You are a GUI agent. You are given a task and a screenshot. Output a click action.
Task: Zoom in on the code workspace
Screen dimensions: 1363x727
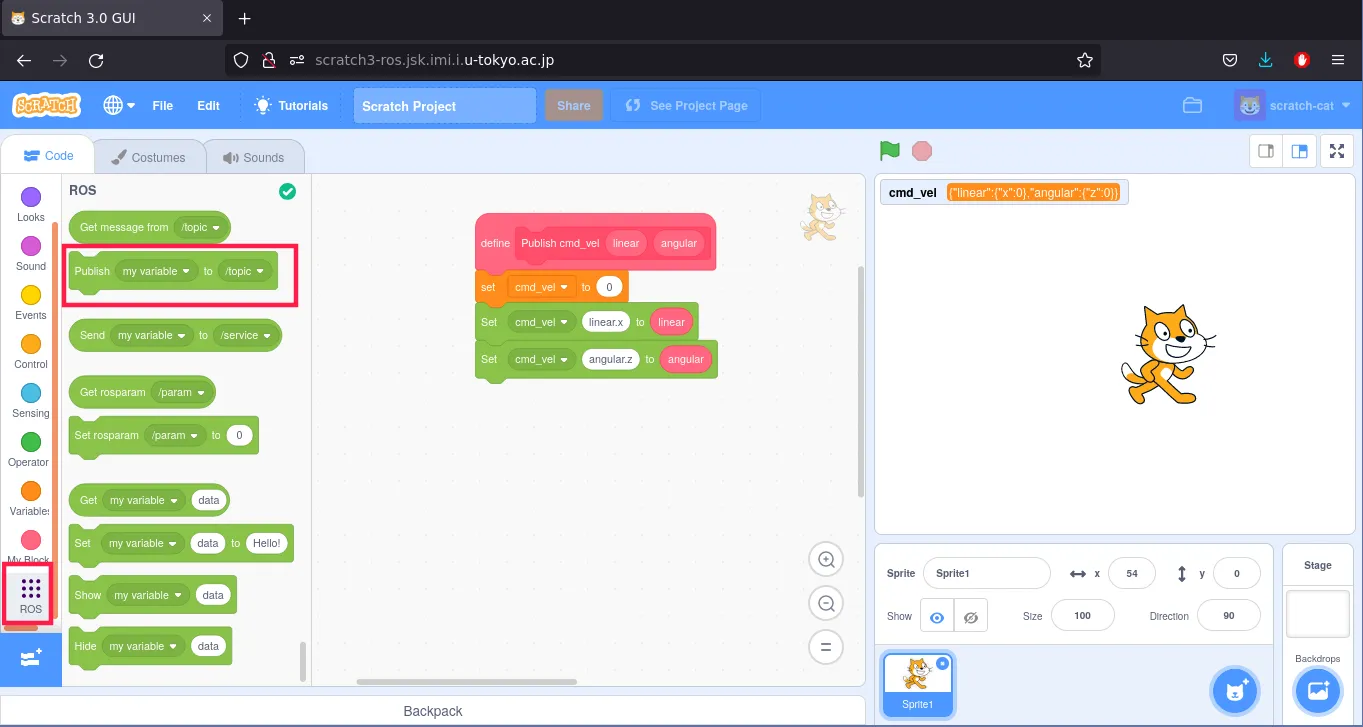coord(826,560)
